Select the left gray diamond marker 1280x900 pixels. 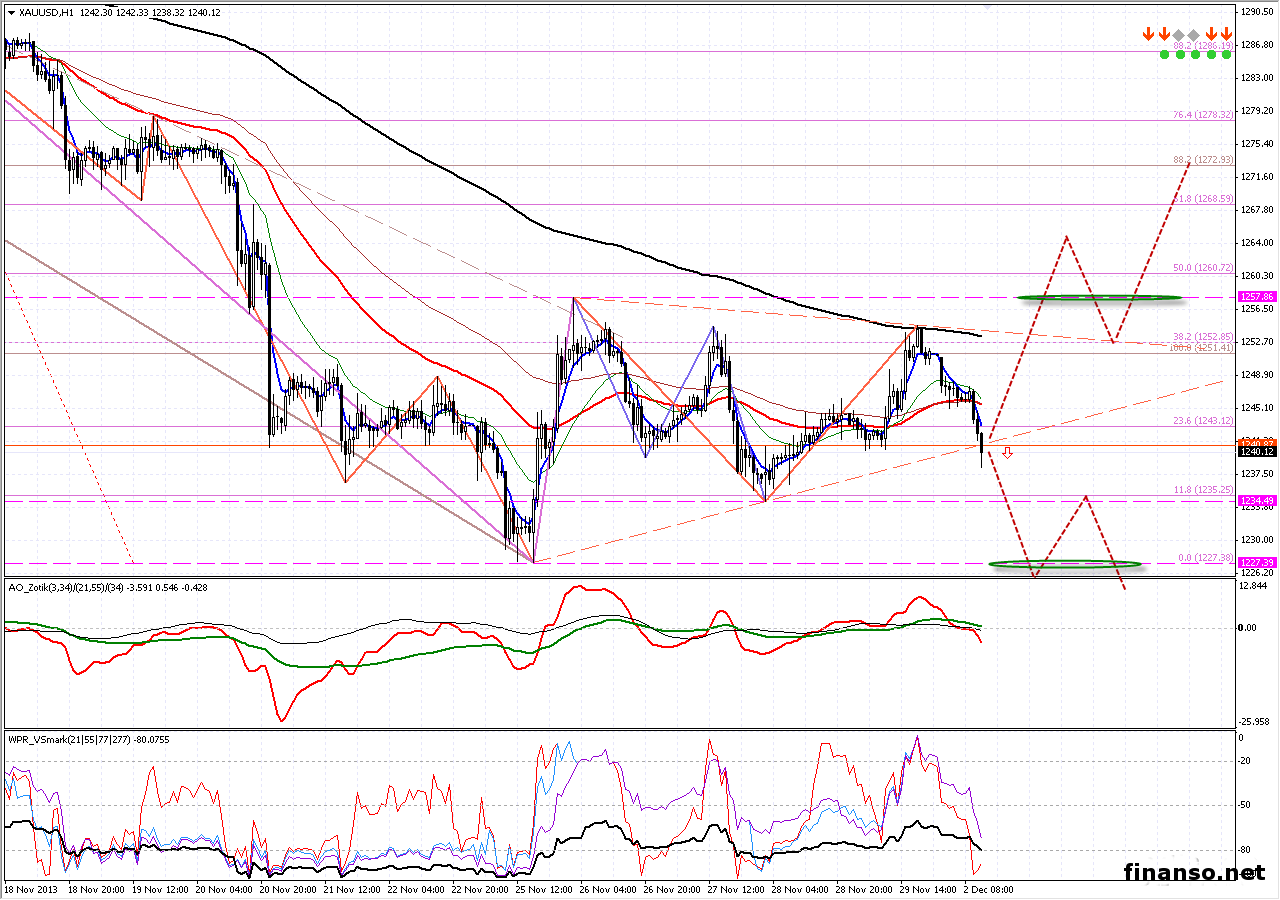[1179, 35]
